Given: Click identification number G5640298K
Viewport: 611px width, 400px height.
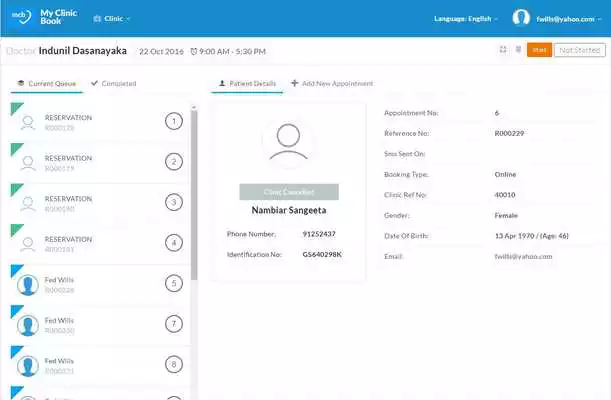Looking at the screenshot, I should 322,254.
